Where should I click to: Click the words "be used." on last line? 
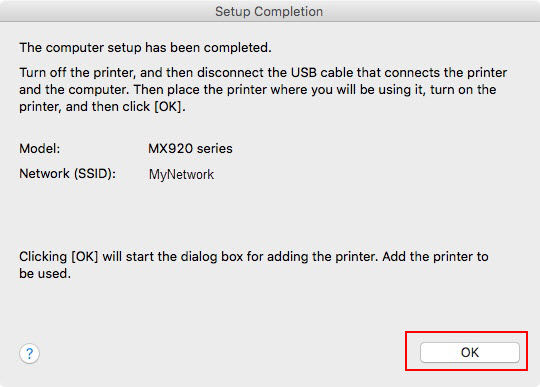[45, 274]
